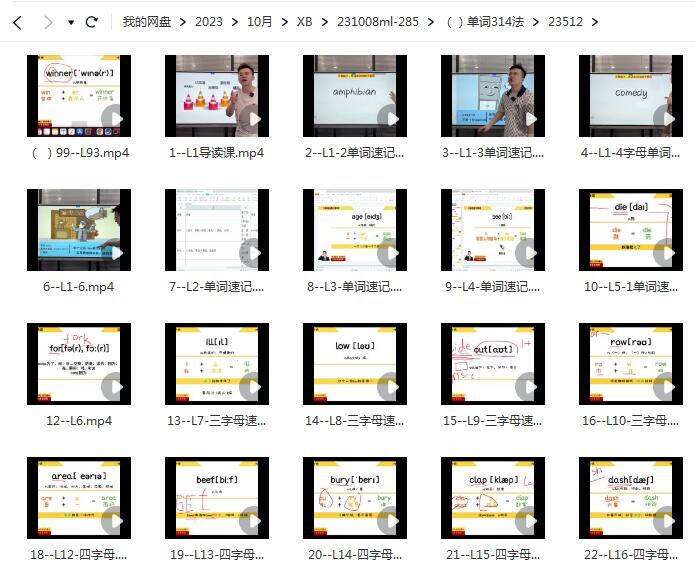Play the 18--L12-四字母 video
The height and width of the screenshot is (578, 695).
(114, 521)
